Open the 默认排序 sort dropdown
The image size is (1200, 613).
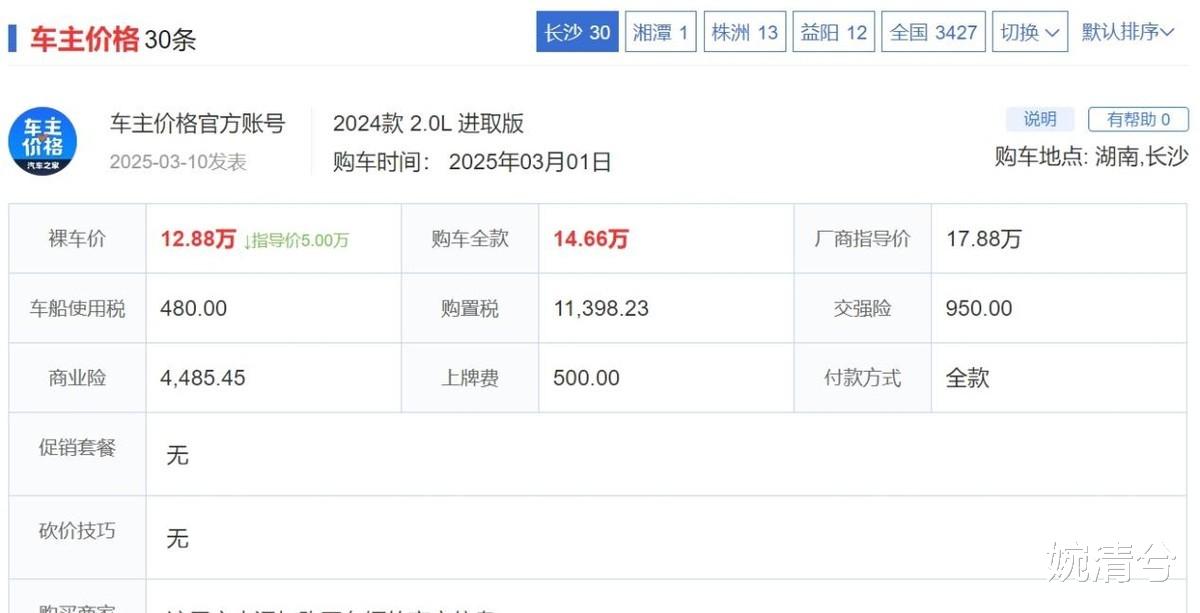(1128, 32)
